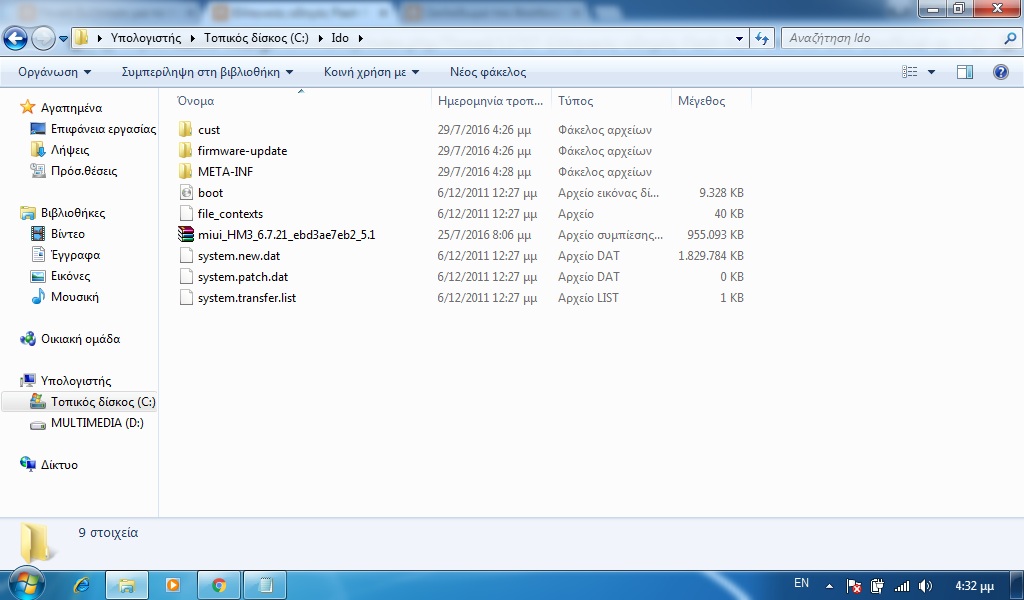Click the 'Τοπικός δίσκος (C:)' breadcrumb

(x=256, y=38)
